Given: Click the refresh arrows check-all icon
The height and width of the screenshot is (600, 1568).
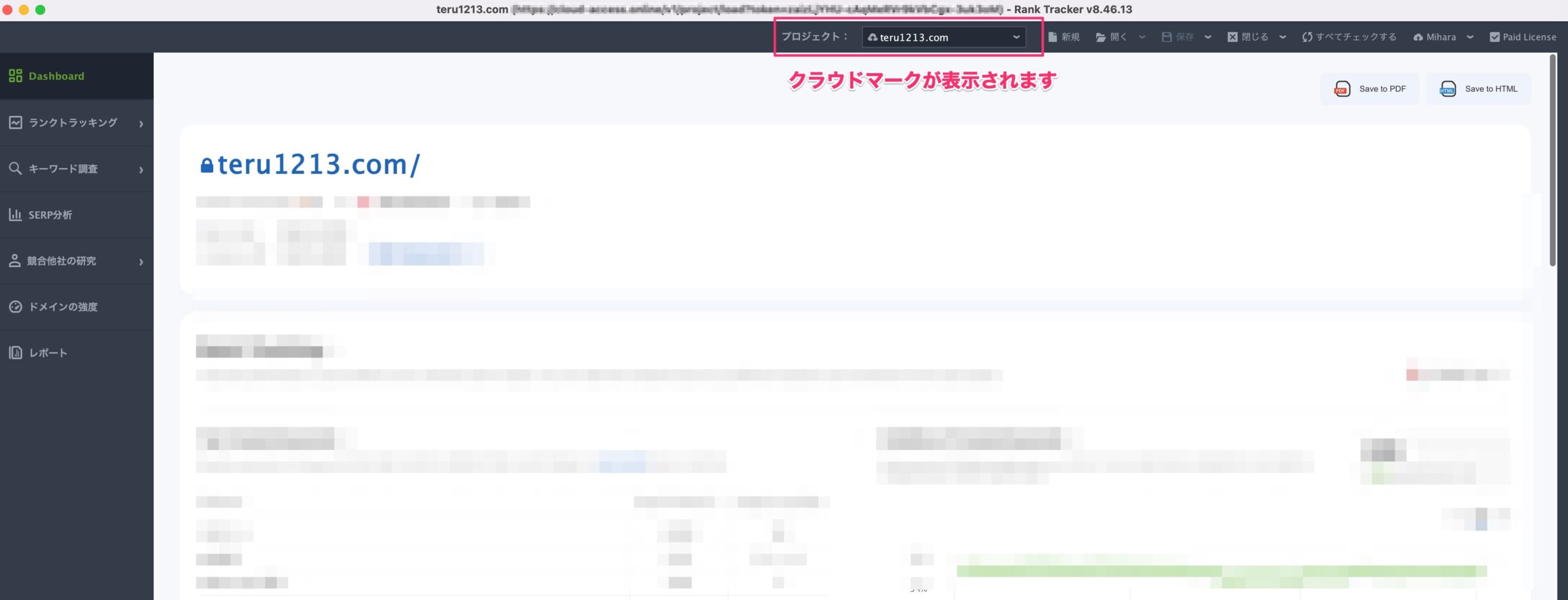Looking at the screenshot, I should [1307, 37].
